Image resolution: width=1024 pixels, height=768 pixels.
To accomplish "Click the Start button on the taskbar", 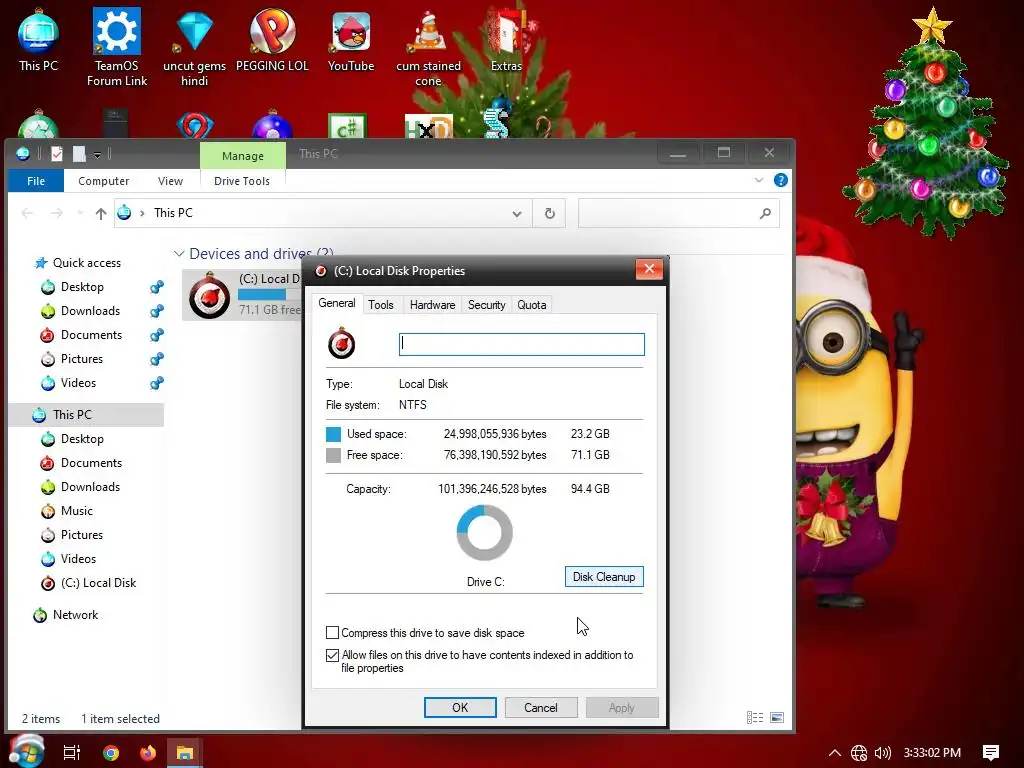I will coord(26,751).
